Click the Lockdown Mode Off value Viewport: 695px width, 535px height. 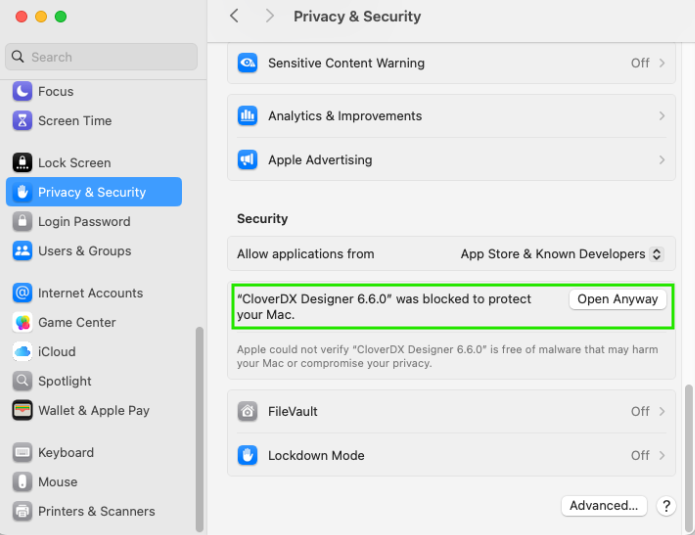pyautogui.click(x=640, y=455)
